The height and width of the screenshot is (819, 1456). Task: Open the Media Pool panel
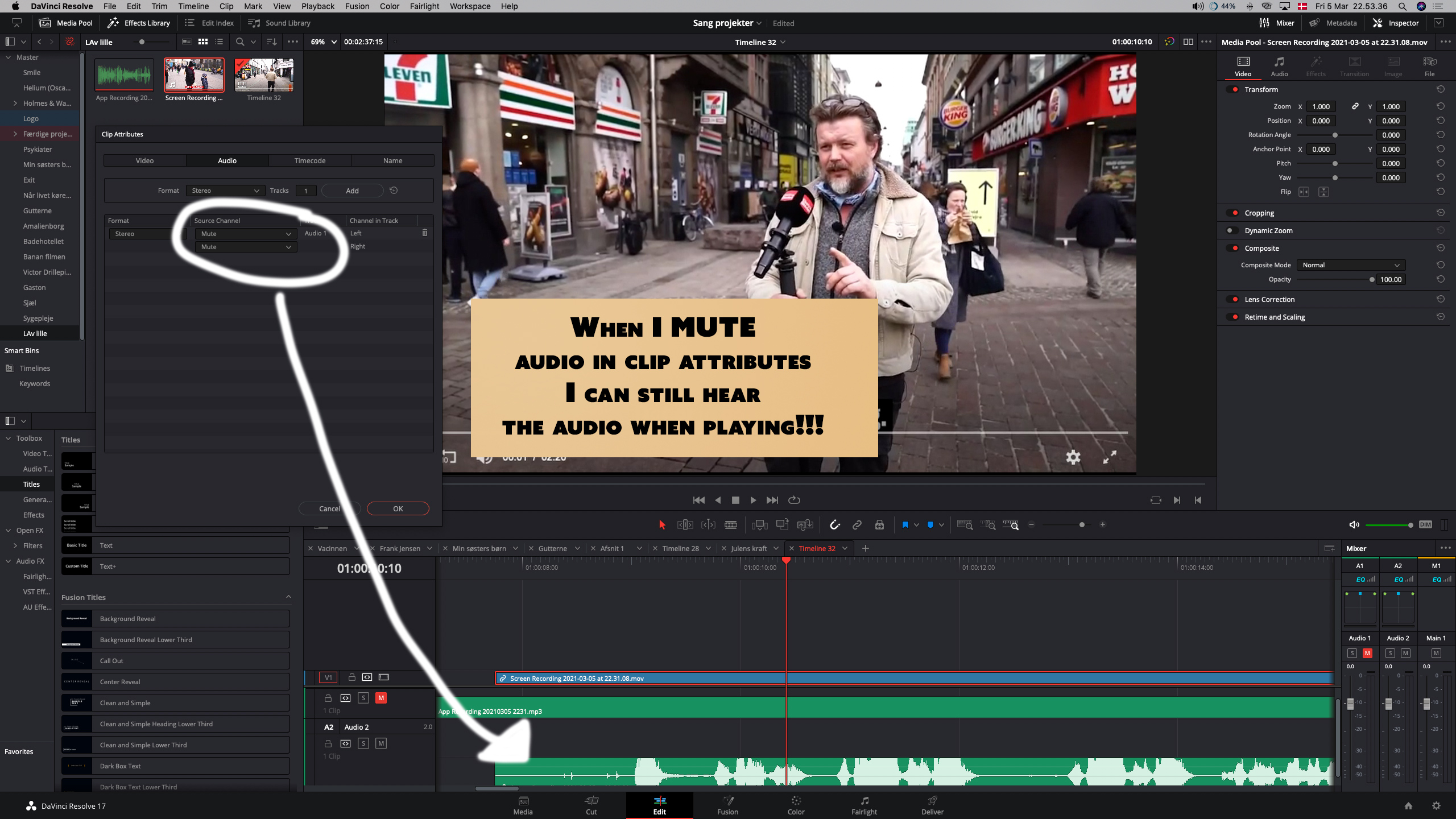(66, 23)
